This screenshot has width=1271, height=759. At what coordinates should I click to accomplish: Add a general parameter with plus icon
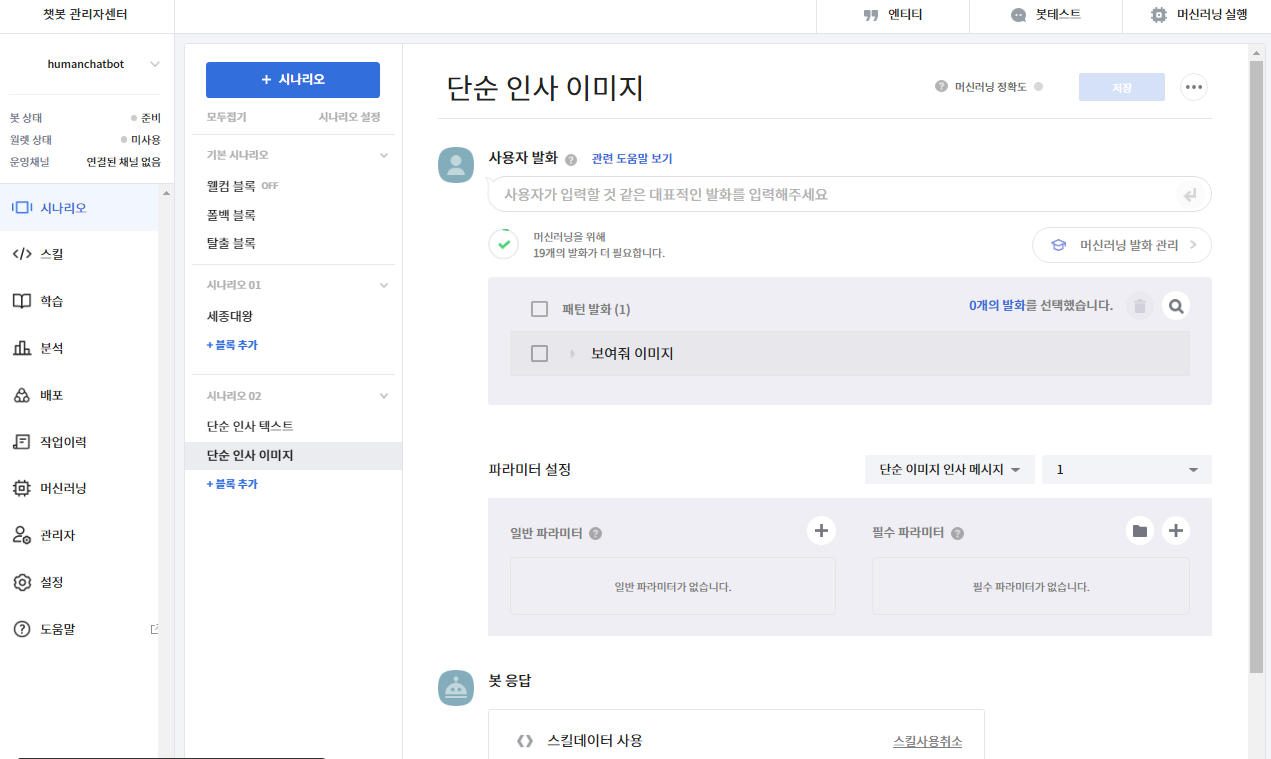[821, 531]
